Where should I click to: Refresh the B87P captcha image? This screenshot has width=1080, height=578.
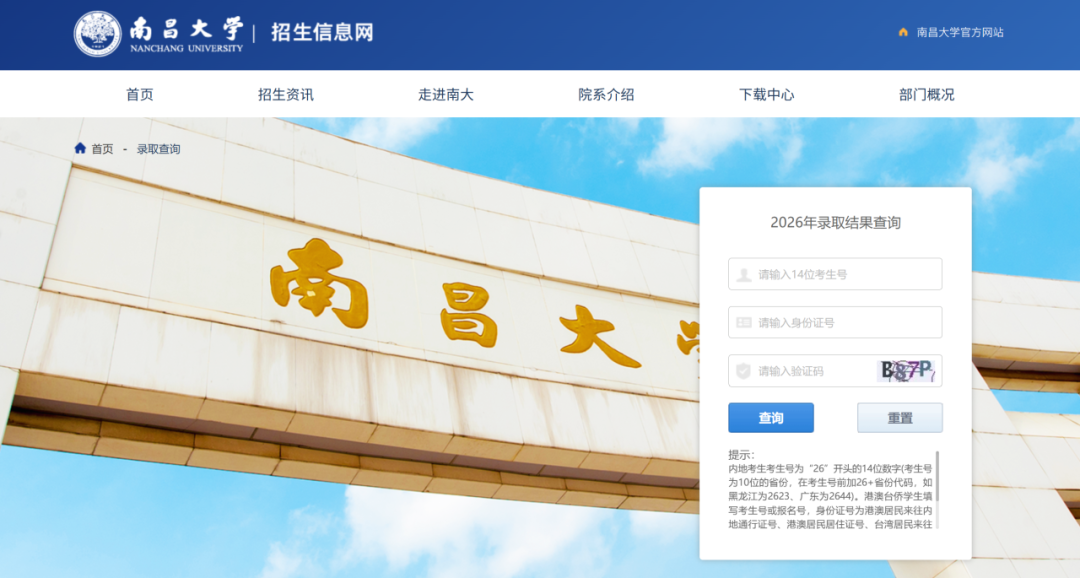click(x=908, y=371)
